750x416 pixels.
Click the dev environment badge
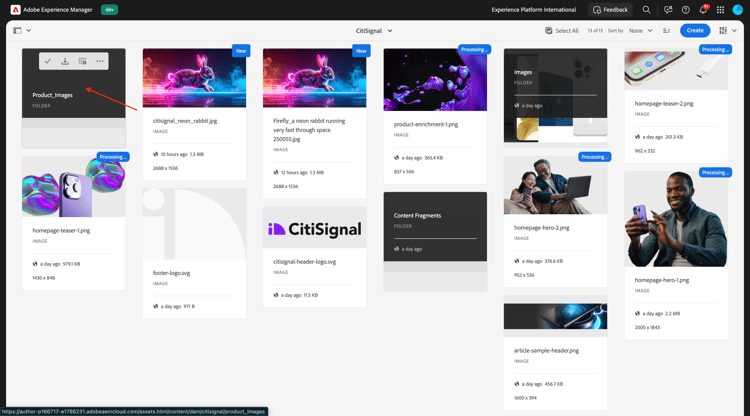coord(110,10)
